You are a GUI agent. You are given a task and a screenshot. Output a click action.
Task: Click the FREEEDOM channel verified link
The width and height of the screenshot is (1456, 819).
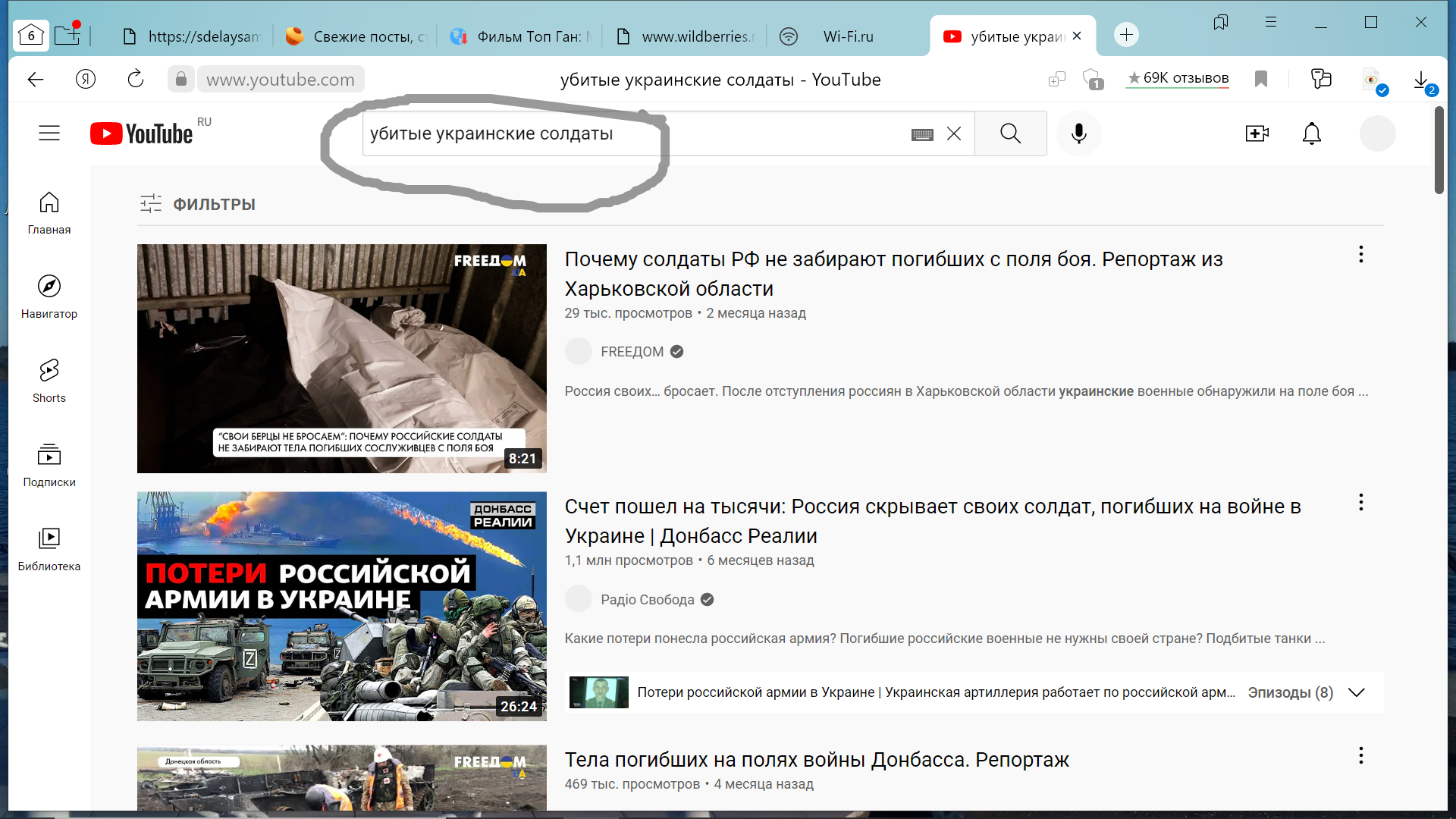pyautogui.click(x=632, y=351)
